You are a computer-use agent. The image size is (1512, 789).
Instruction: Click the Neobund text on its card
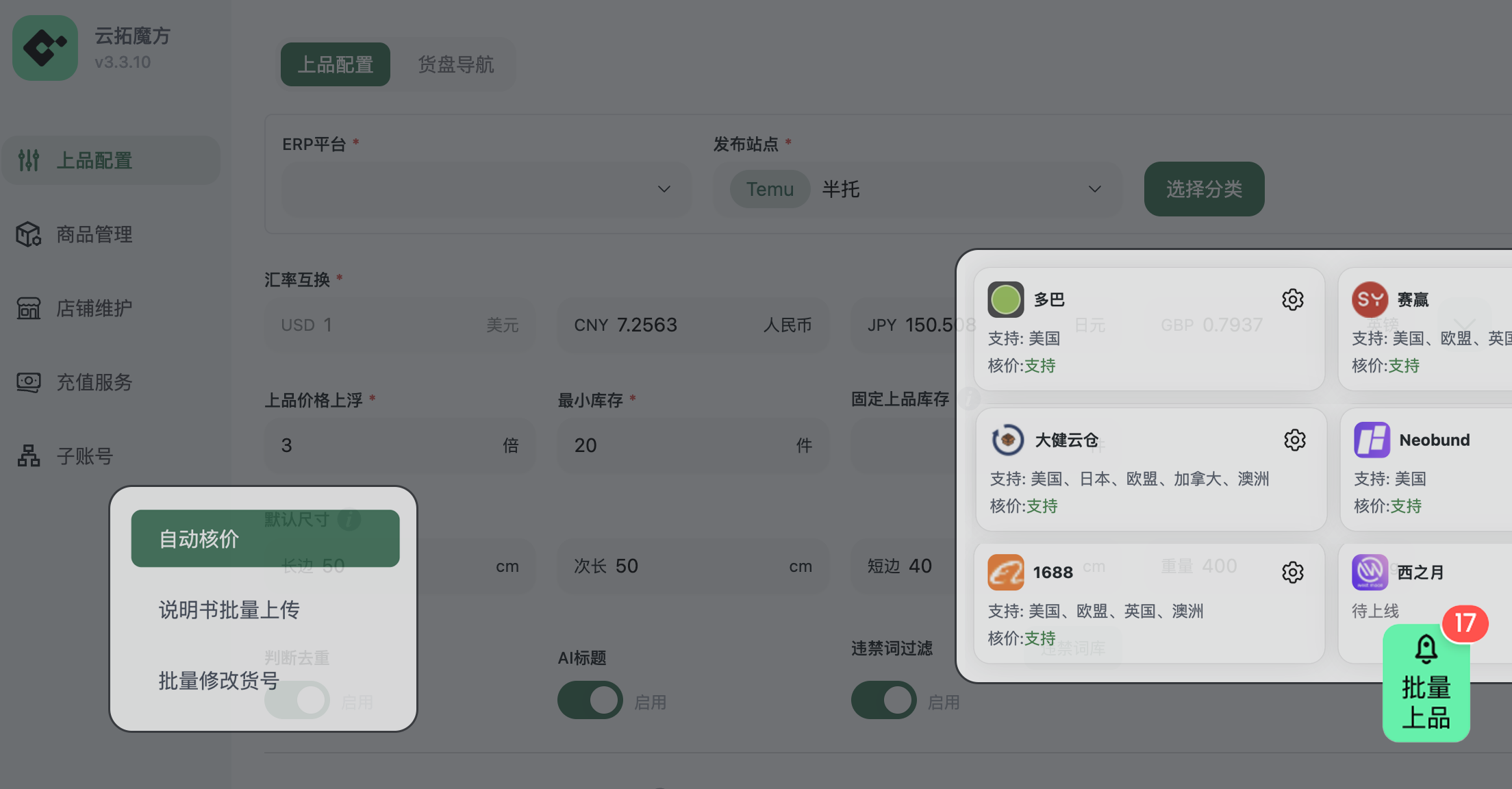click(1435, 440)
